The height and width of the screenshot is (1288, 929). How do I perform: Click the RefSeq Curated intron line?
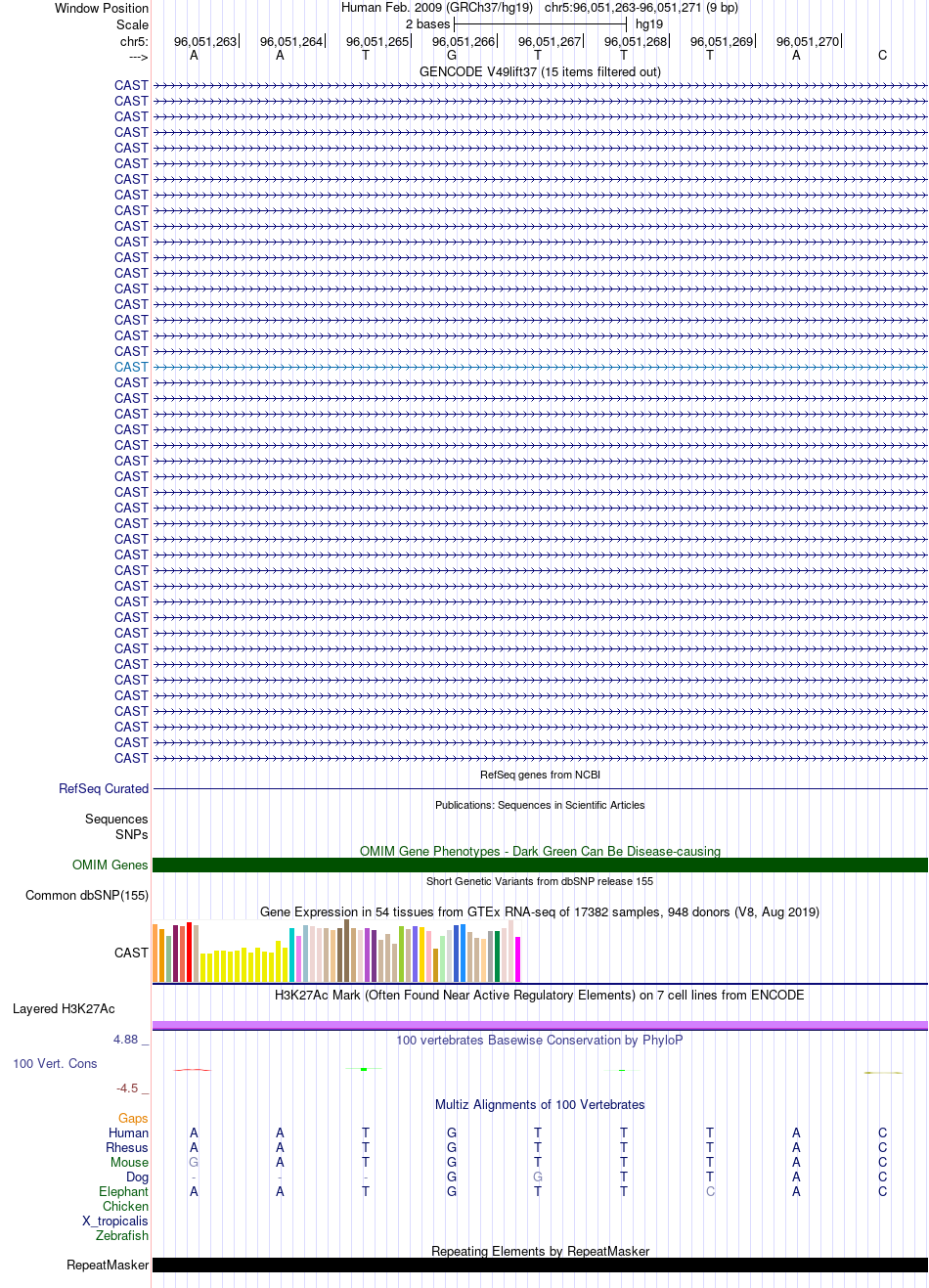(x=540, y=788)
